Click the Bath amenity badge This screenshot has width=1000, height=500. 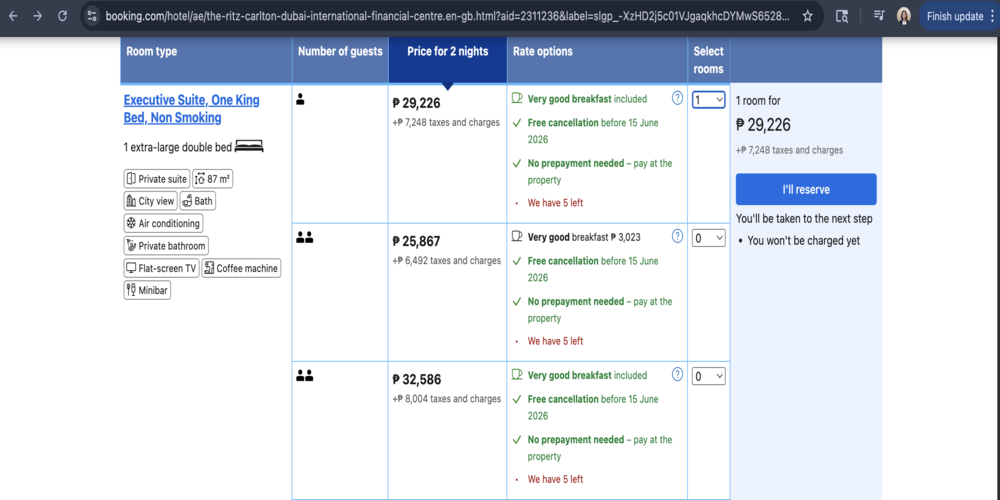pos(198,201)
